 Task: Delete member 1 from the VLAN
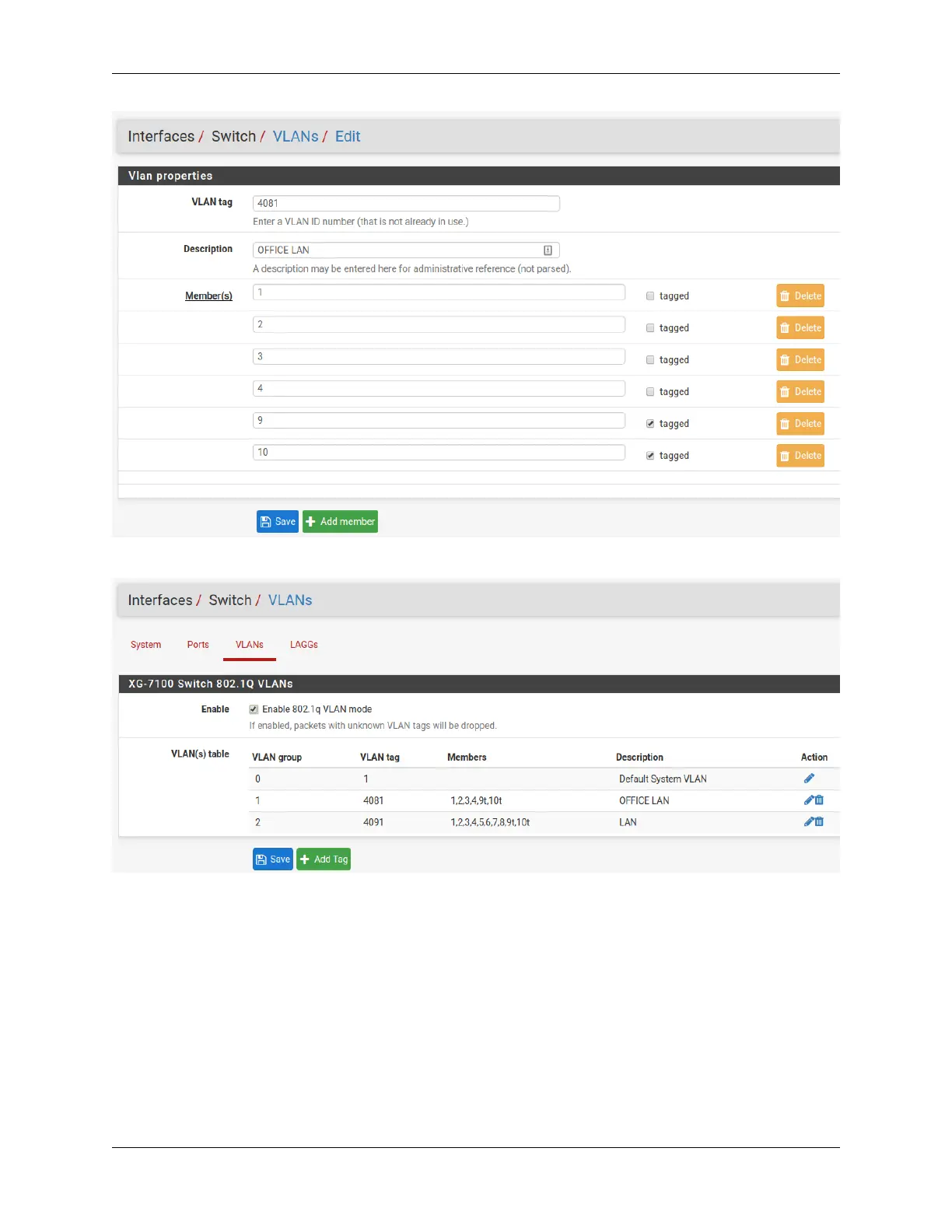[800, 296]
